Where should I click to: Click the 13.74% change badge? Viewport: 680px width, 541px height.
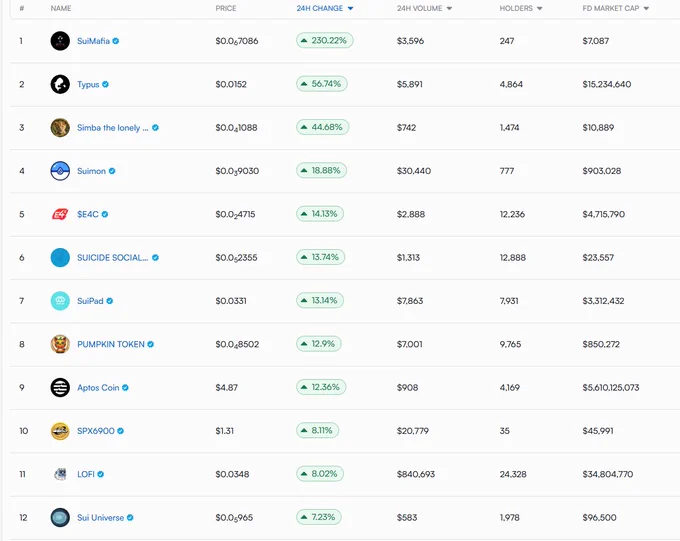[x=320, y=257]
